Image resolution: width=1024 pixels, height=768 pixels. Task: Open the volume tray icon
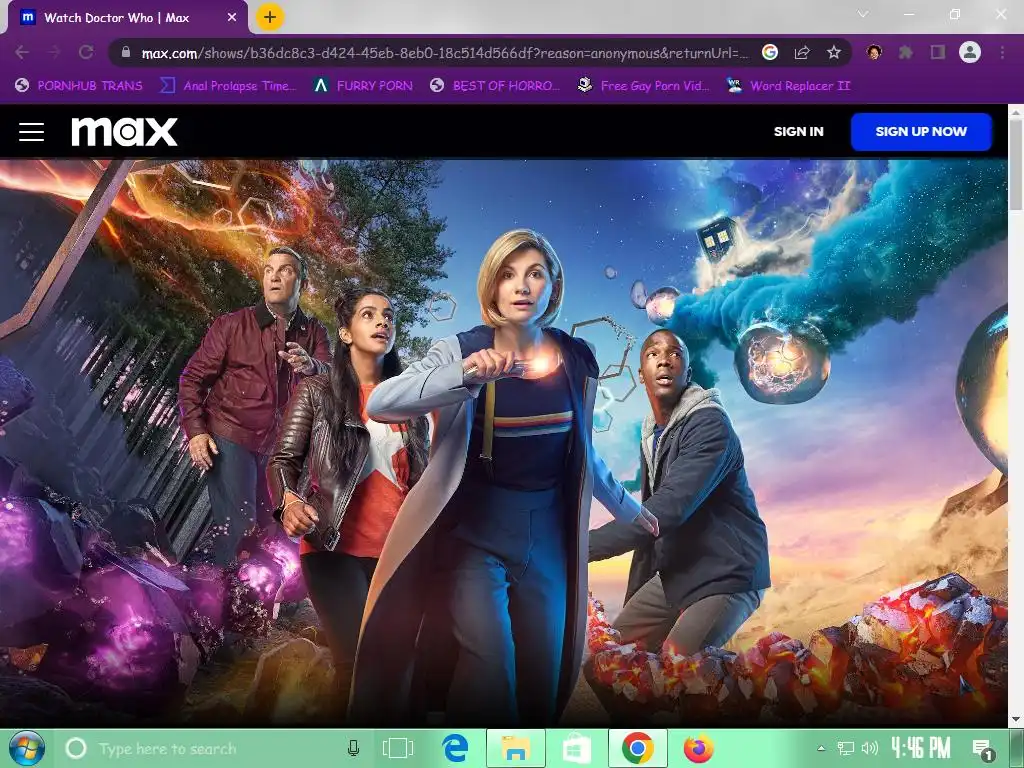(x=870, y=748)
